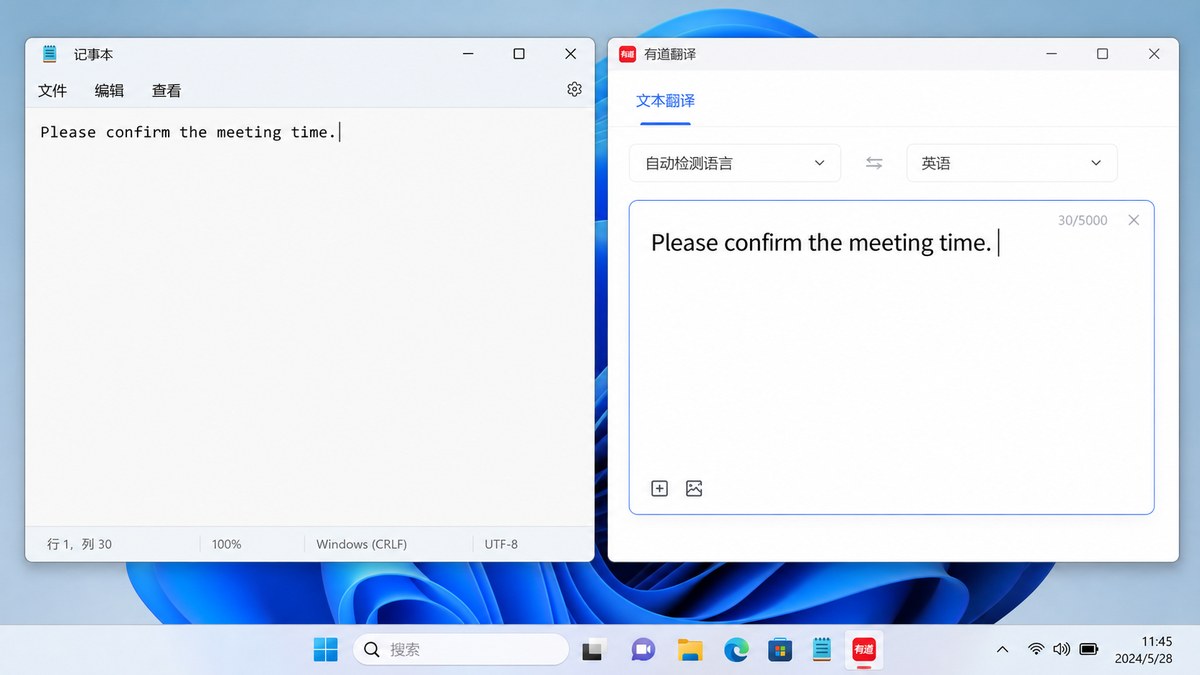Click the image translation icon
This screenshot has width=1200, height=675.
click(694, 488)
